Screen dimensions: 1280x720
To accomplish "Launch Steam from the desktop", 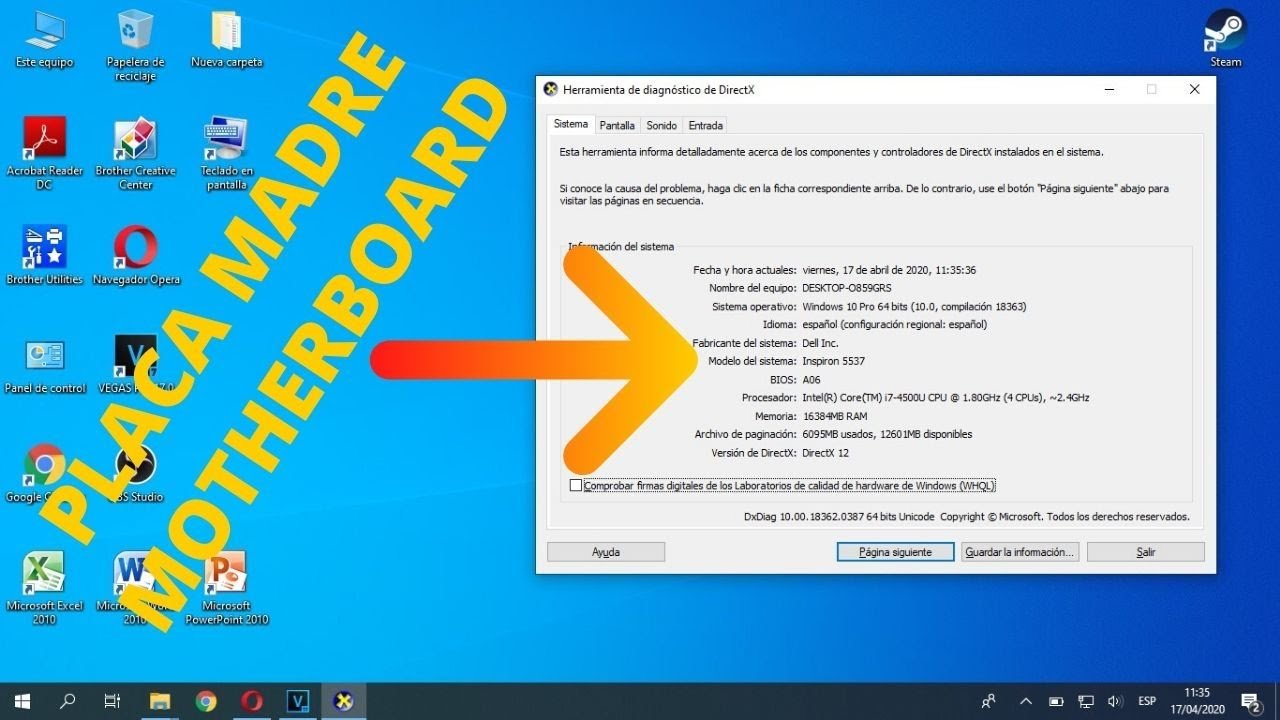I will pyautogui.click(x=1225, y=40).
